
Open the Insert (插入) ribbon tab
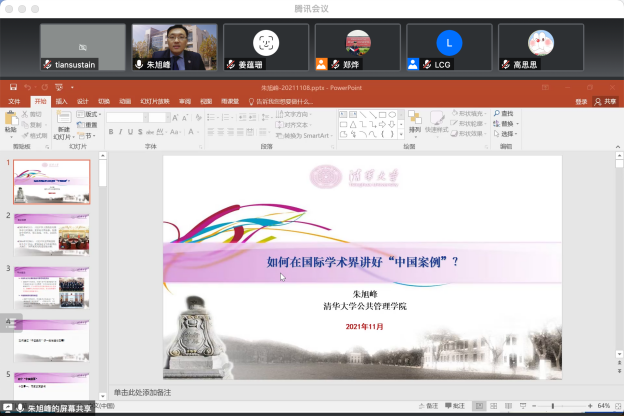tap(62, 101)
